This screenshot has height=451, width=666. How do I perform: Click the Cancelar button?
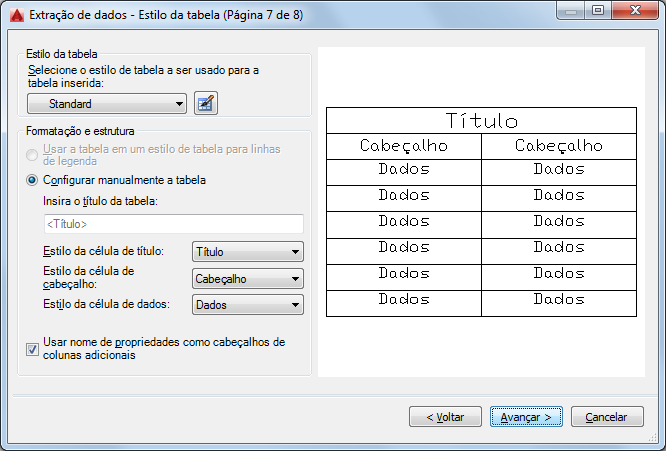tap(606, 416)
